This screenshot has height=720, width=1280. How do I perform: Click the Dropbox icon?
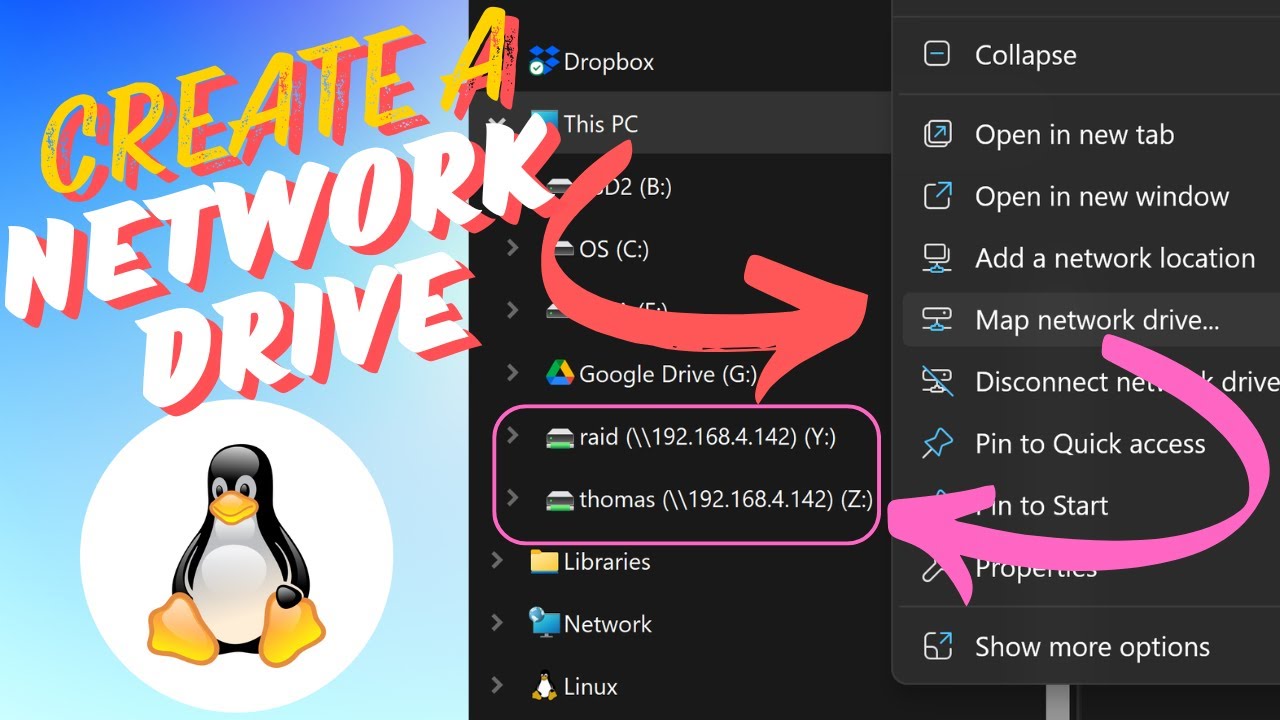pyautogui.click(x=543, y=62)
